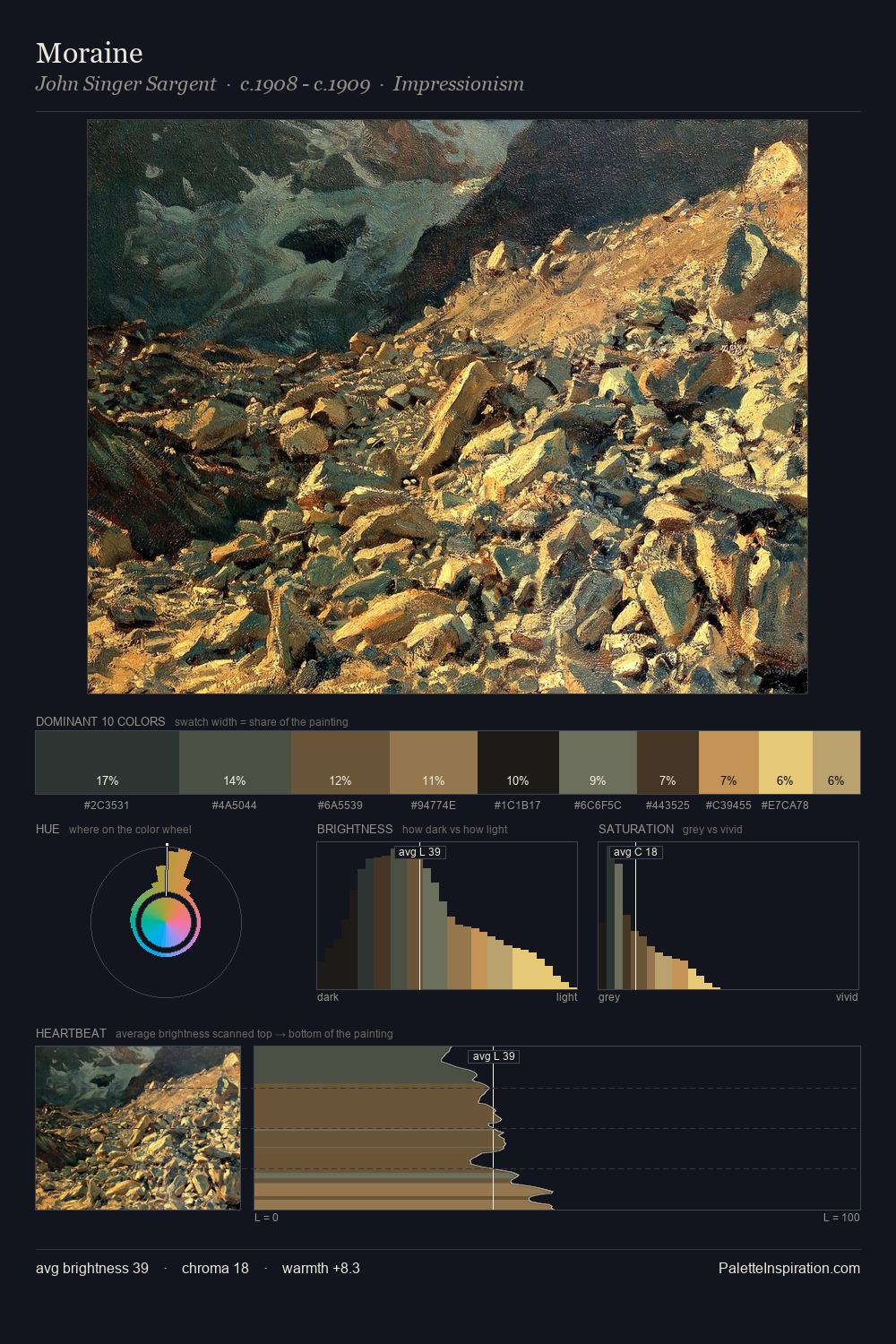Screen dimensions: 896x1344
Task: Click the hex code #2C3531
Action: 107,806
